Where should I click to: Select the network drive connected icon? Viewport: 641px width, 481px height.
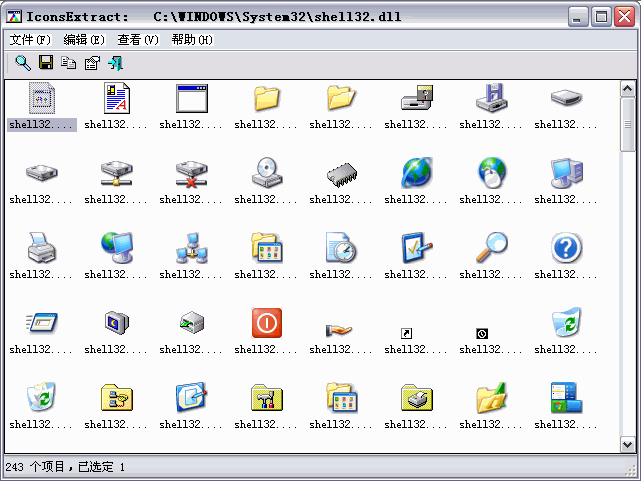point(117,173)
